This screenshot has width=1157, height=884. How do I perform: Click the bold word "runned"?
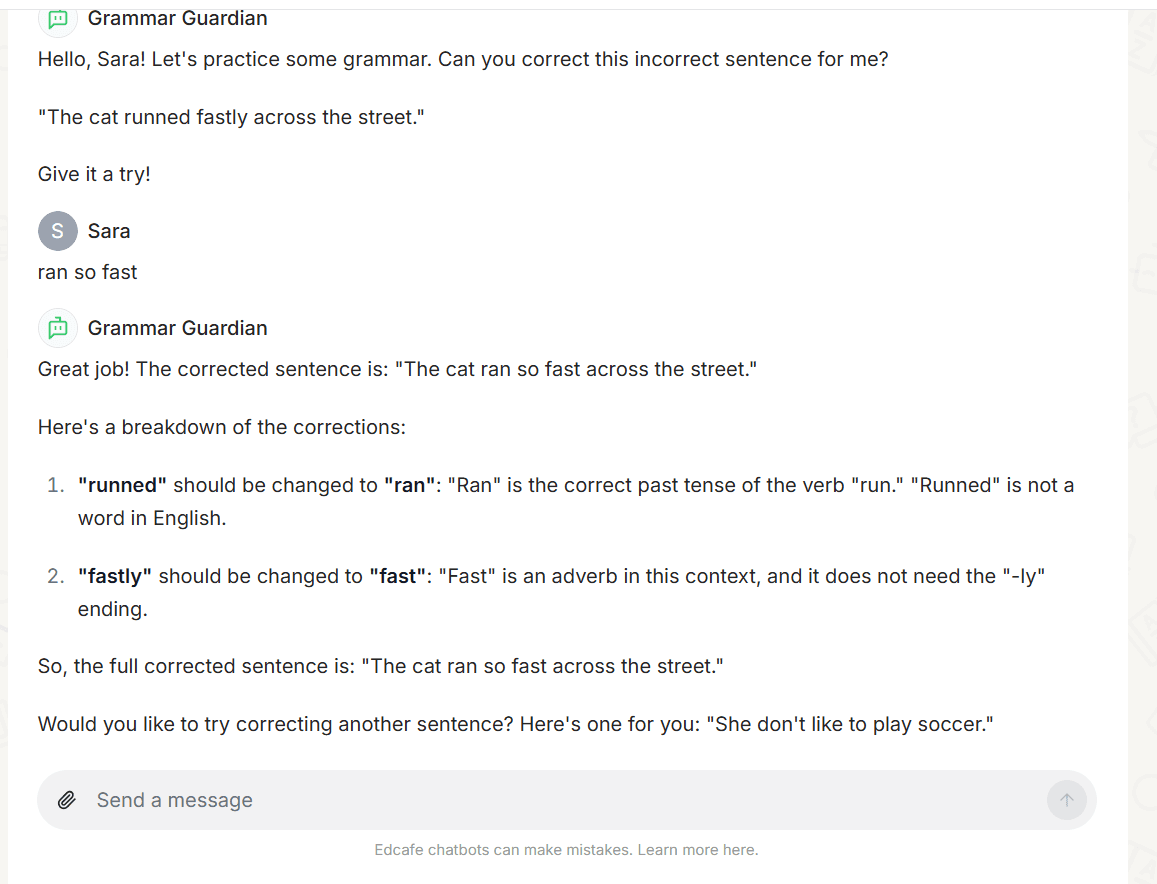(x=122, y=485)
